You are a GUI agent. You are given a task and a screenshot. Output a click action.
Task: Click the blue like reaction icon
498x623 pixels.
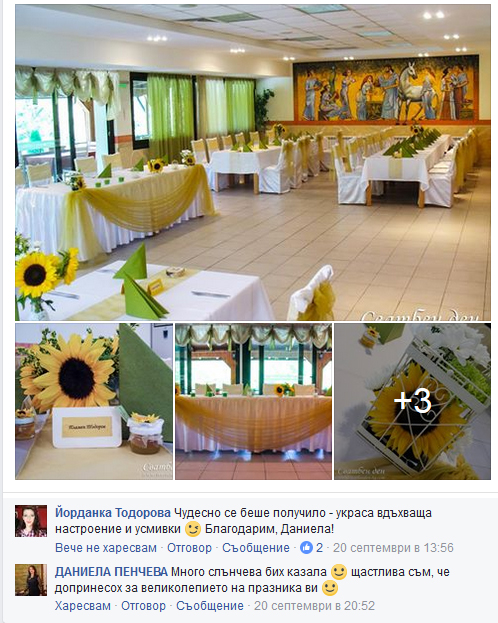point(306,548)
